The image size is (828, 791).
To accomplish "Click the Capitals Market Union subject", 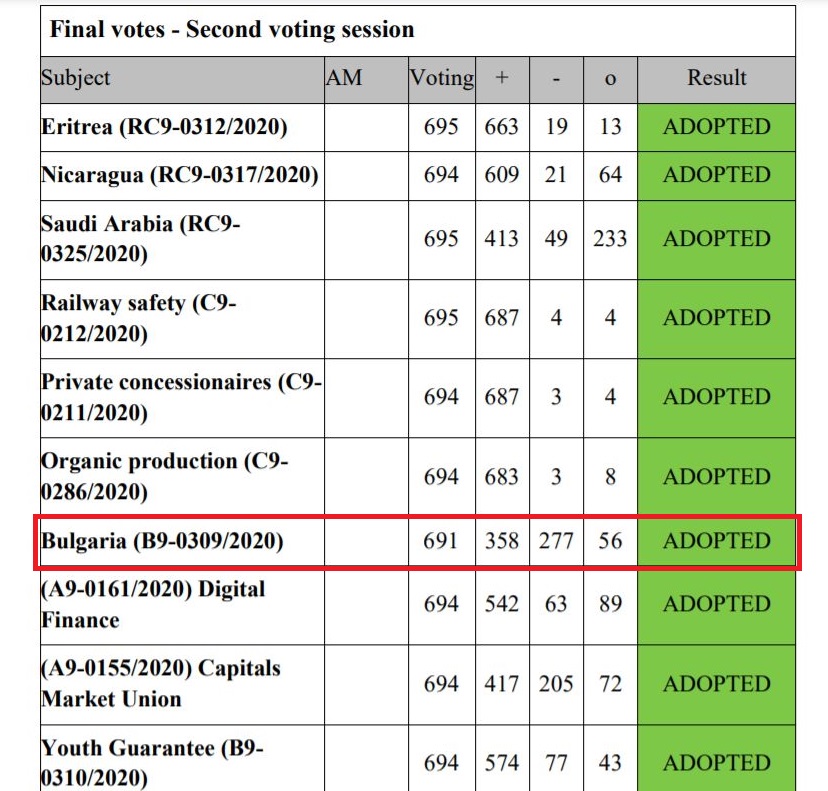I will pos(161,684).
